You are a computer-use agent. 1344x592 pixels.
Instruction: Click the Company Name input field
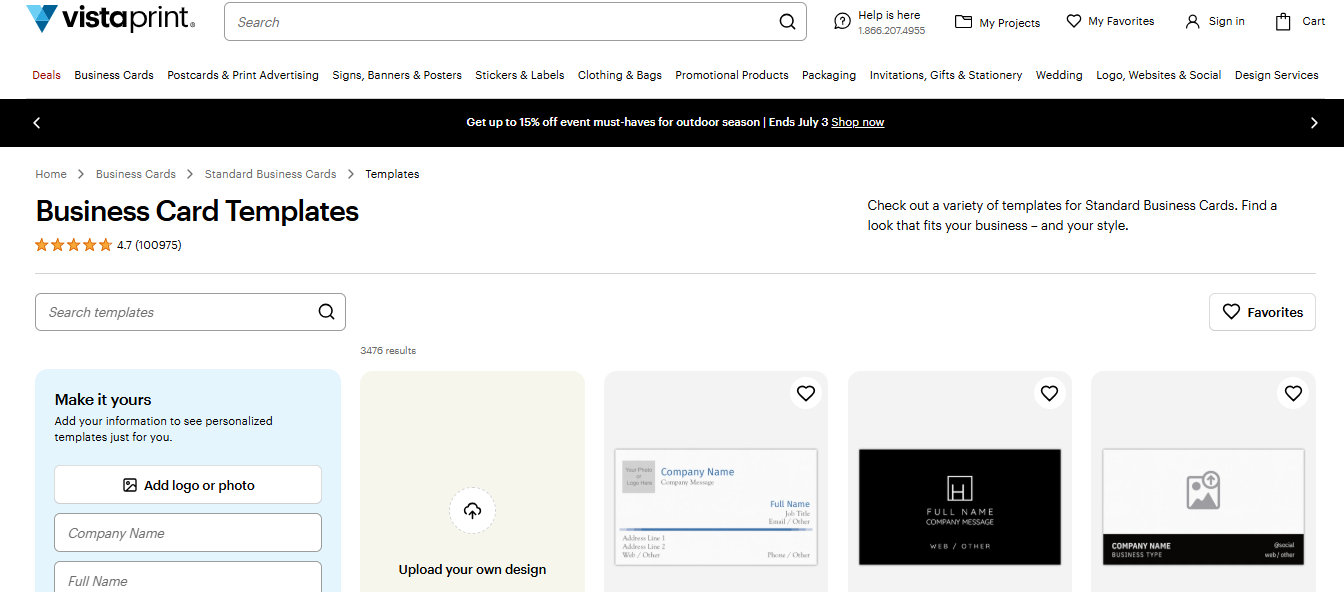pyautogui.click(x=188, y=533)
